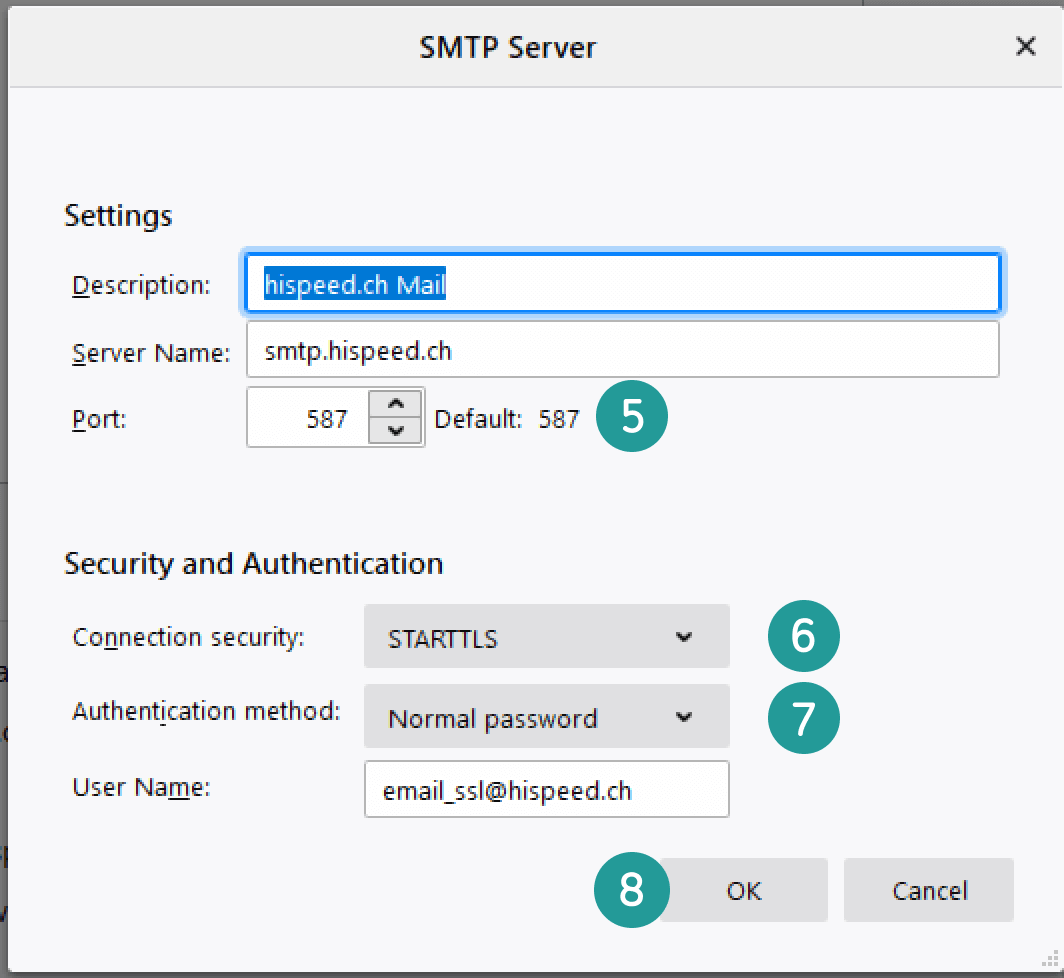
Task: Click the 'Connection security:' label
Action: tap(189, 637)
